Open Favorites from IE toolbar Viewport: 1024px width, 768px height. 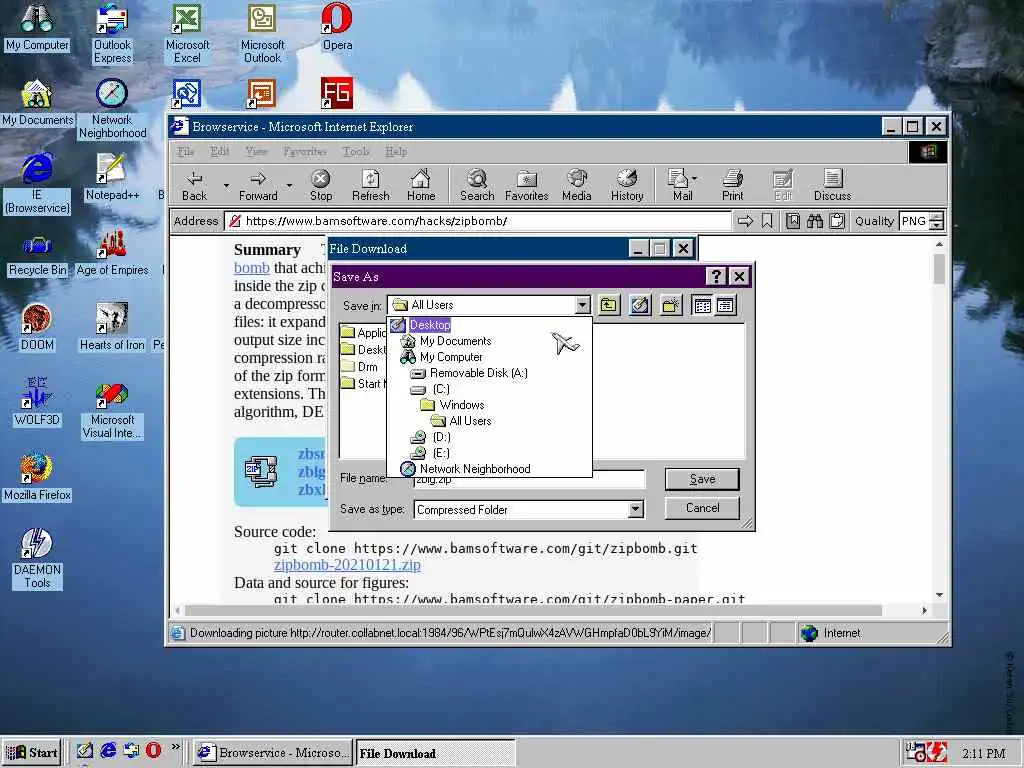coord(526,185)
